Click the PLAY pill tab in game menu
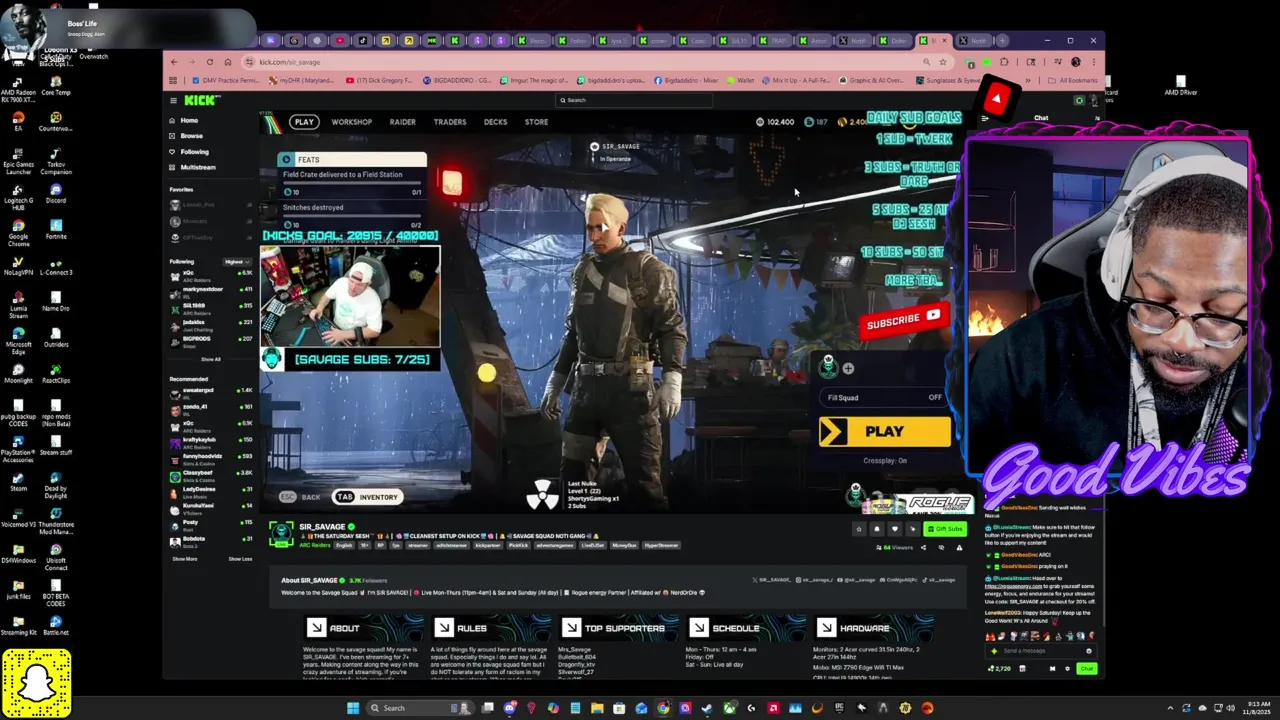1280x720 pixels. click(x=304, y=122)
